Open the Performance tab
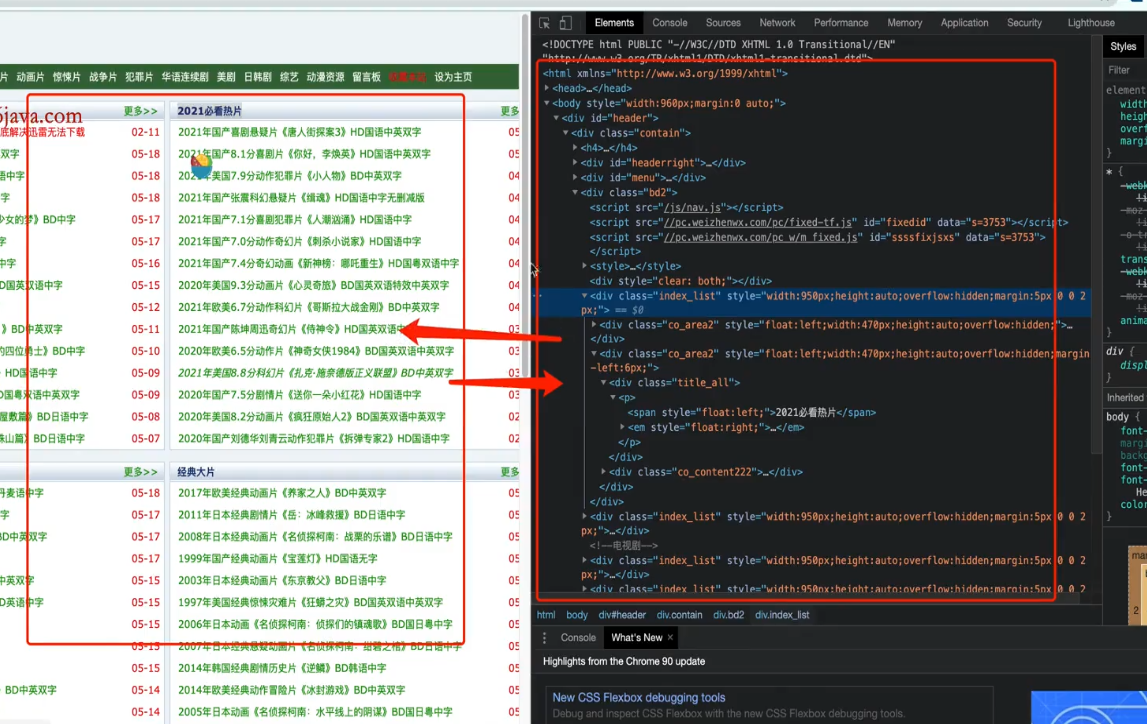 coord(841,23)
